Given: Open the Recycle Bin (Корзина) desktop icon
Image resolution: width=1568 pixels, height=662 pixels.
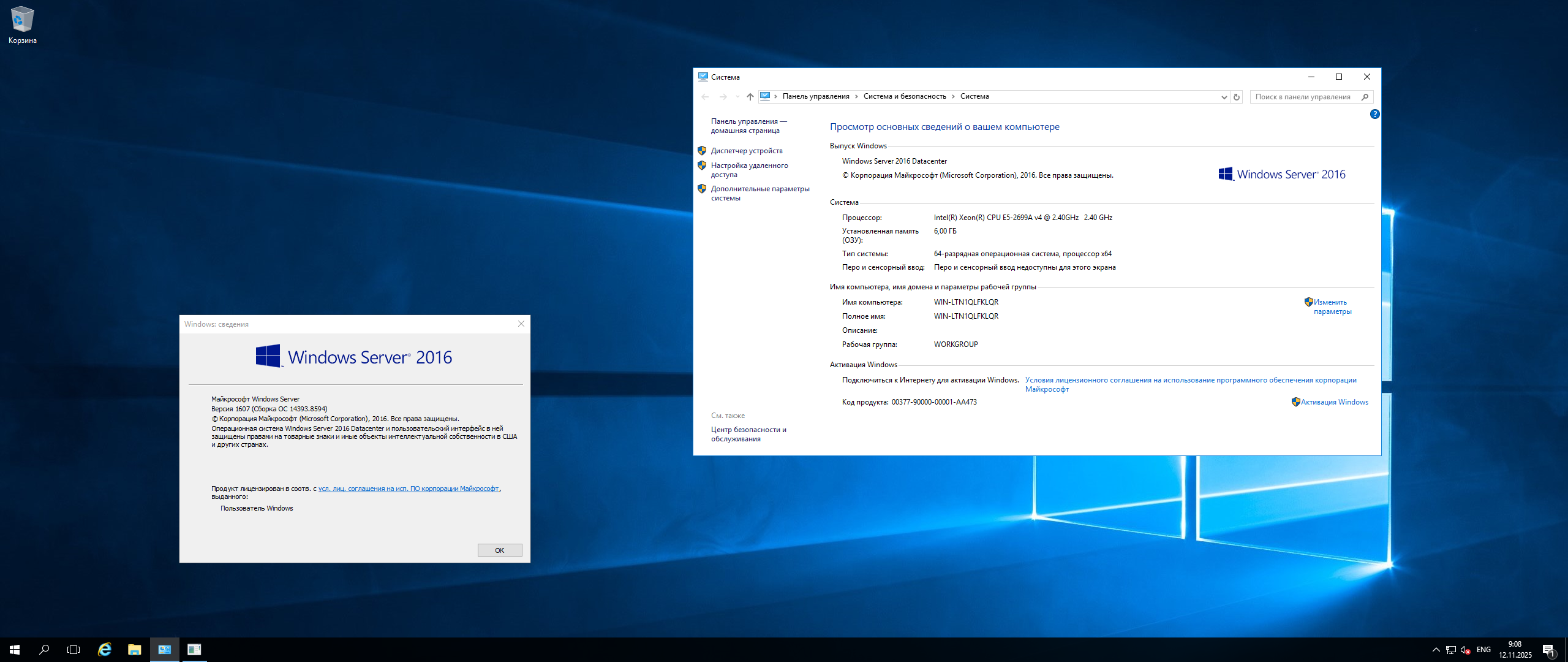Looking at the screenshot, I should [22, 25].
